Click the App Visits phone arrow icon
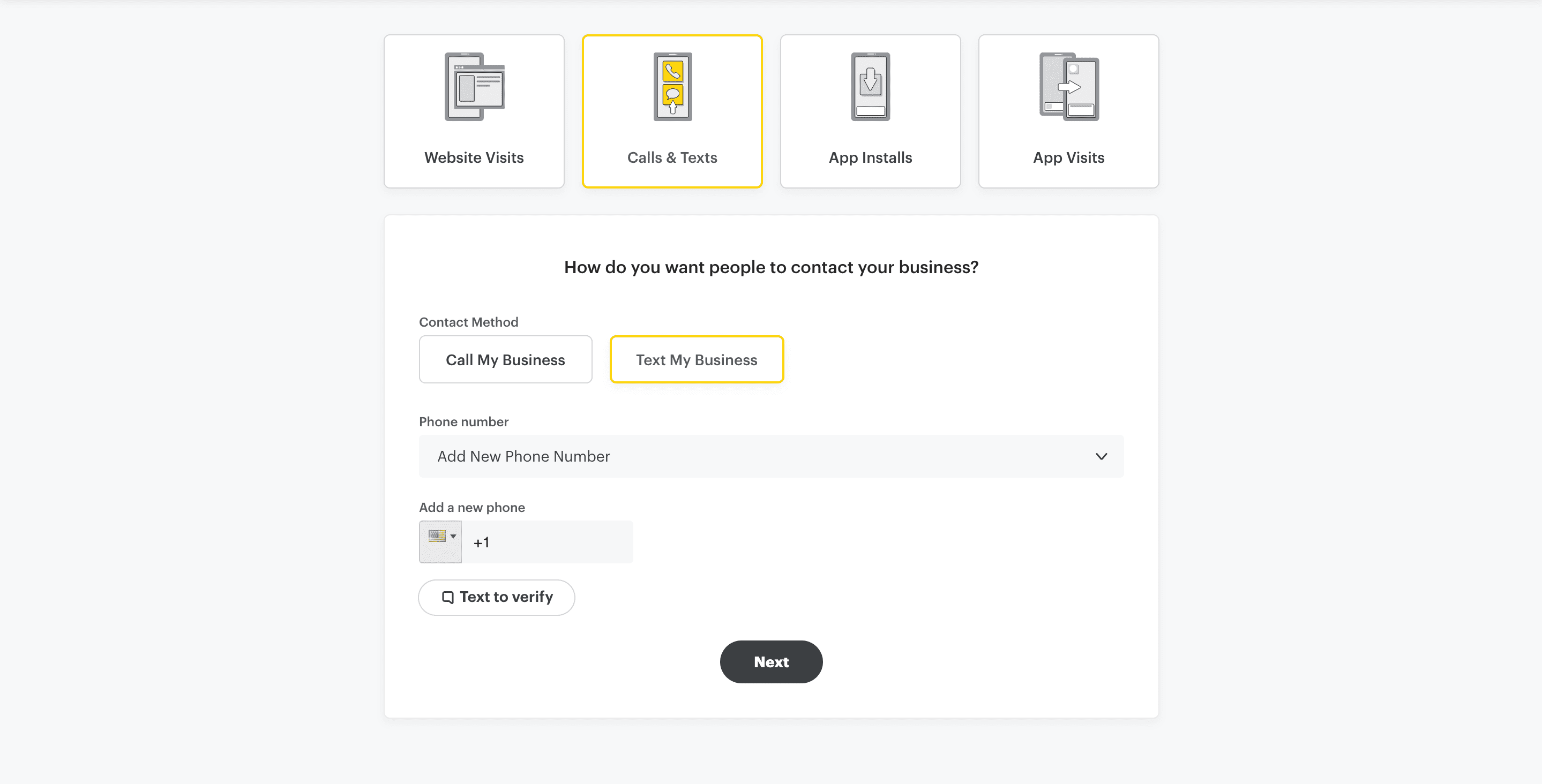 (1068, 87)
